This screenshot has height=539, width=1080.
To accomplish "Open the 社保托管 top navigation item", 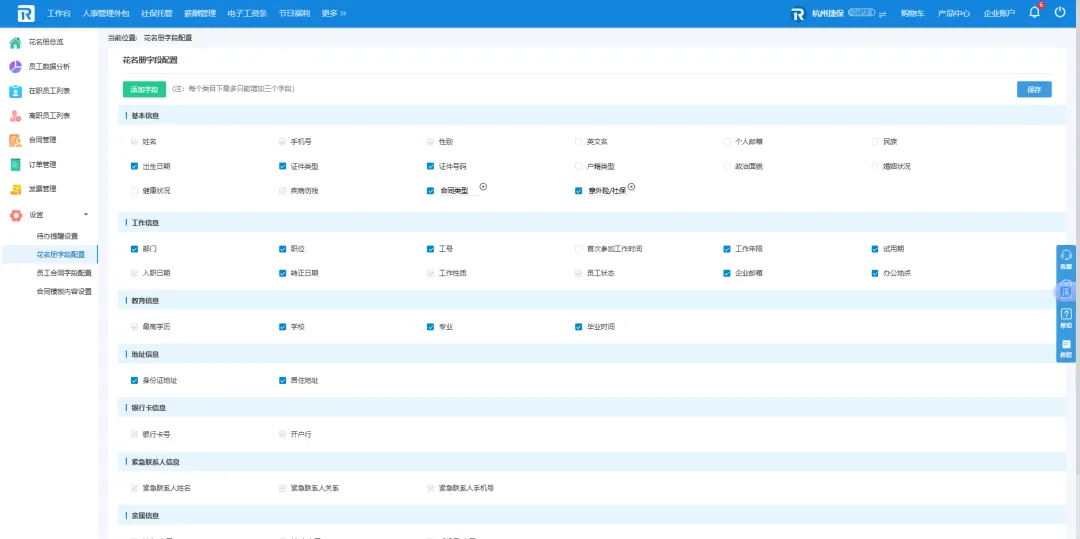I will pyautogui.click(x=156, y=13).
